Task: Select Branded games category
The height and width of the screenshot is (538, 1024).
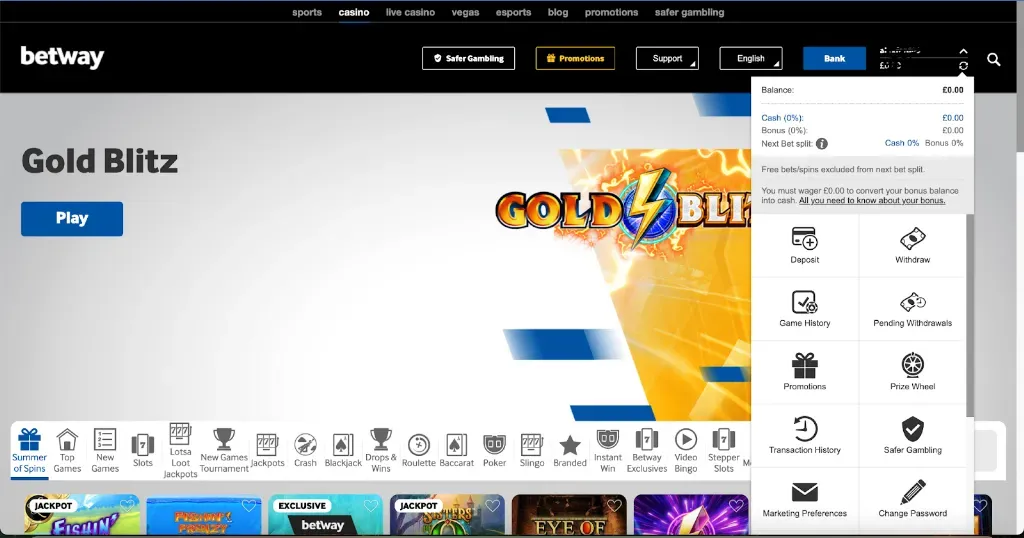Action: 570,451
